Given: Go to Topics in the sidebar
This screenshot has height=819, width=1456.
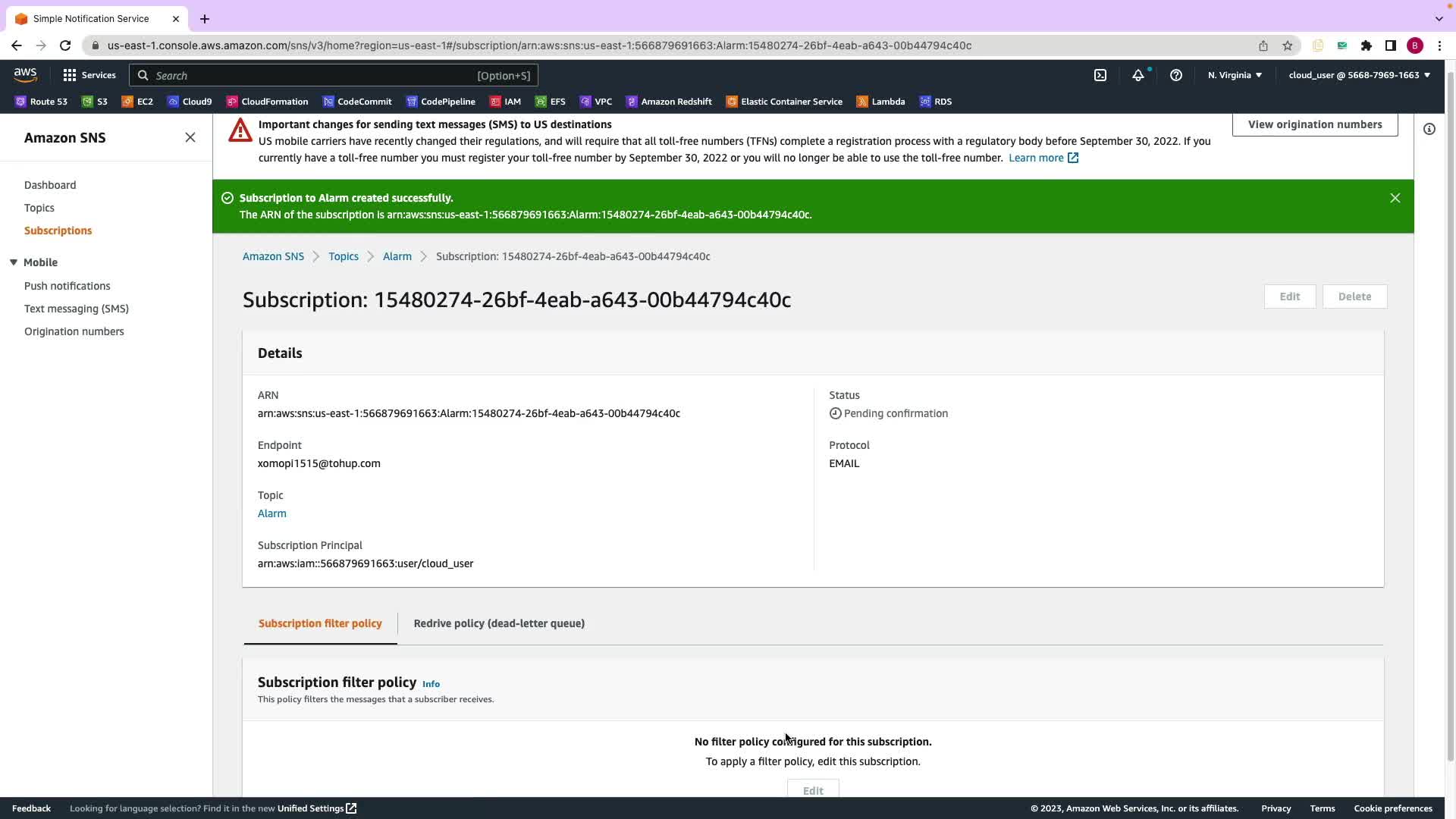Looking at the screenshot, I should coord(39,208).
